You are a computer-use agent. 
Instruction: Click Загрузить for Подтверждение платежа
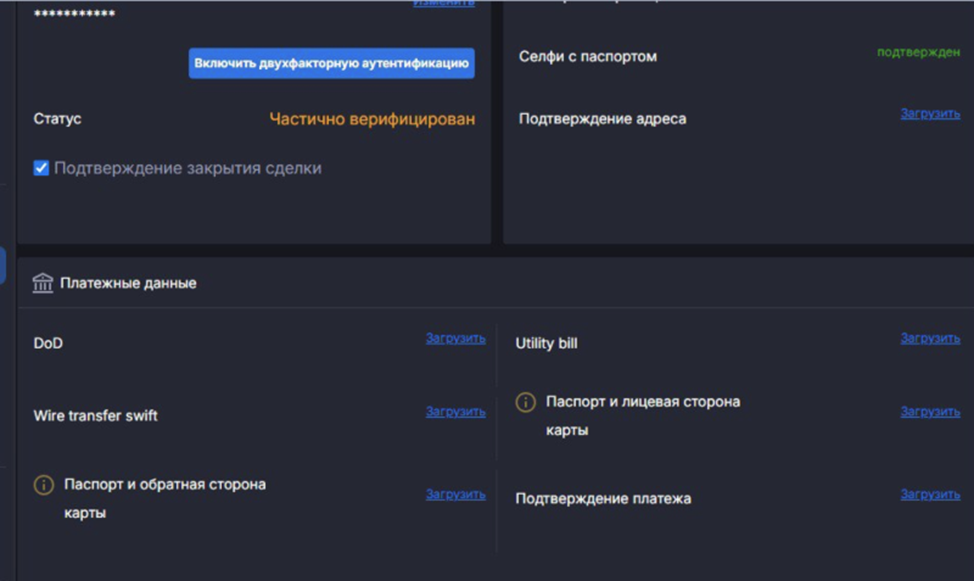point(930,494)
